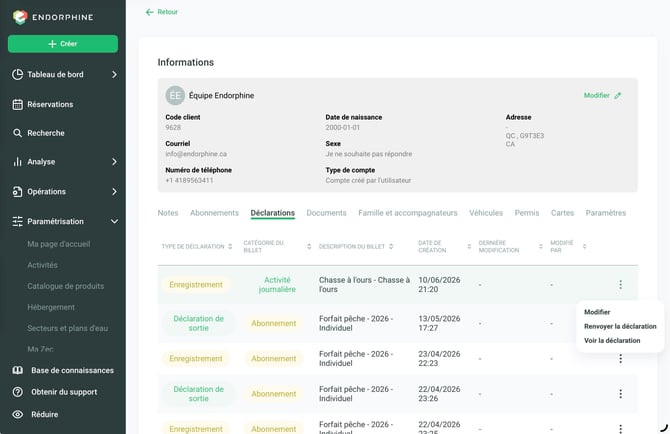Screen dimensions: 670x434
Task: Choose Voir la déclaration in the menu
Action: tap(612, 340)
